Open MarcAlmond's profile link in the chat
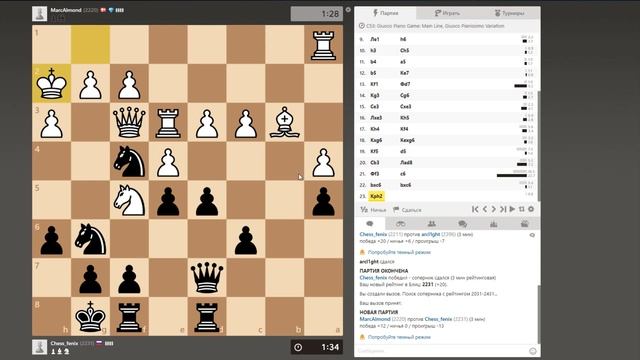This screenshot has height=360, width=640. [x=375, y=319]
